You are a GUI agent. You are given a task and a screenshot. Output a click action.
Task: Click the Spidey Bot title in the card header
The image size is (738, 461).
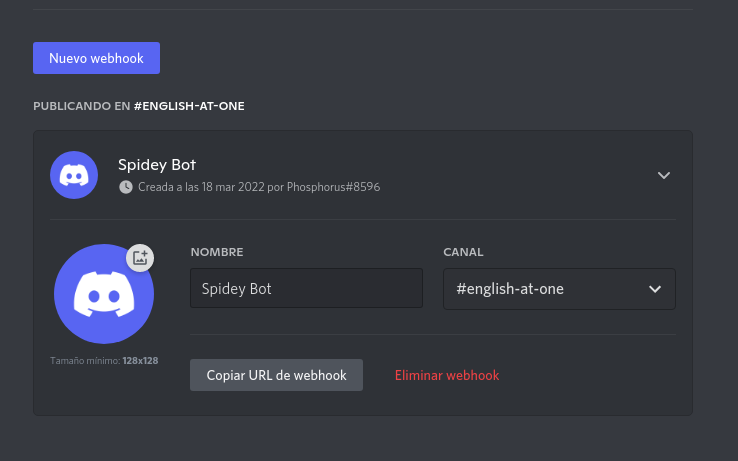coord(157,165)
